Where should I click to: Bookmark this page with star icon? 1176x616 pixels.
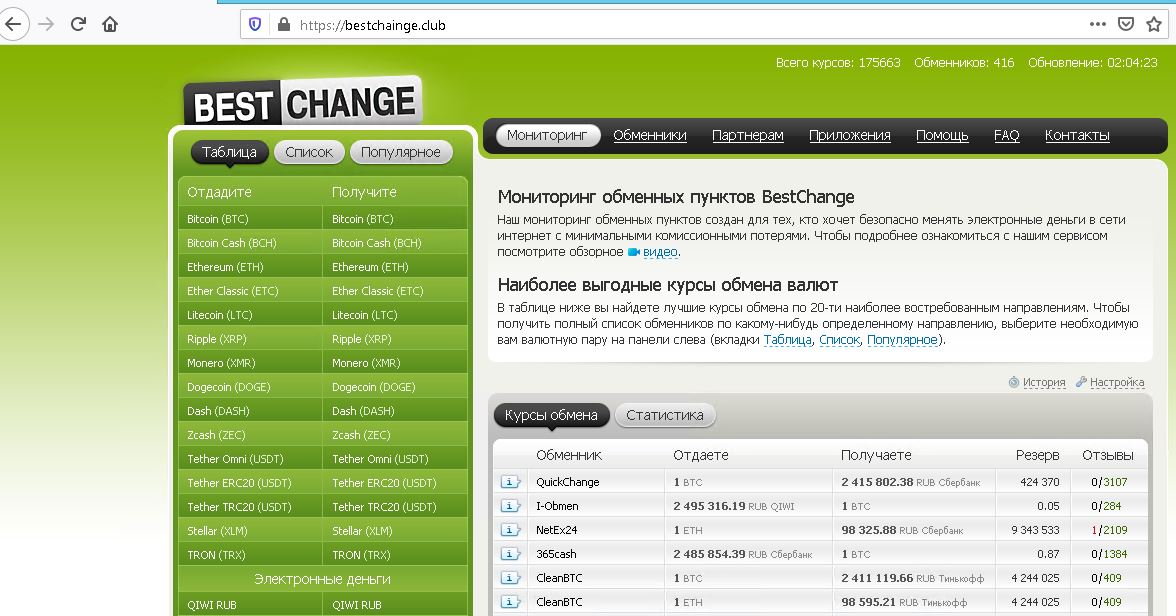1154,24
